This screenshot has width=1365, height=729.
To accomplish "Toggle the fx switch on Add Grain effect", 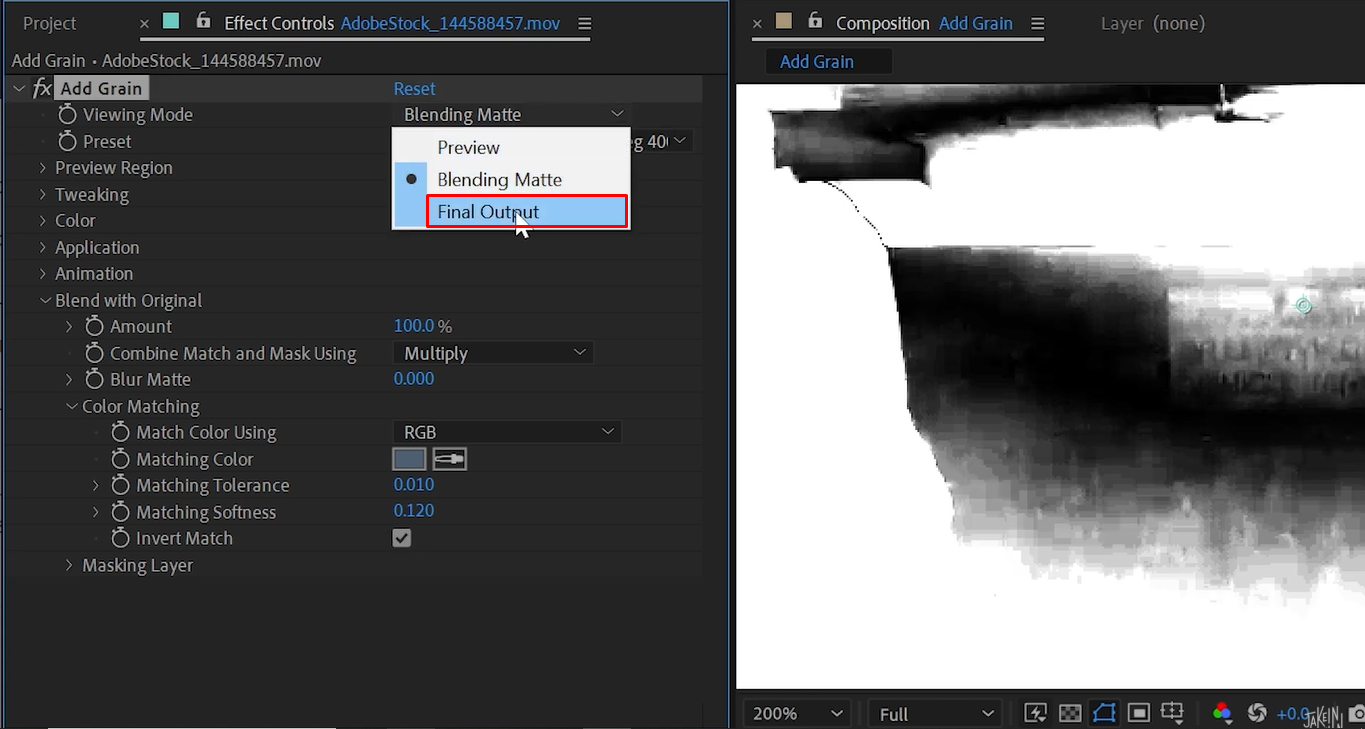I will [x=42, y=88].
